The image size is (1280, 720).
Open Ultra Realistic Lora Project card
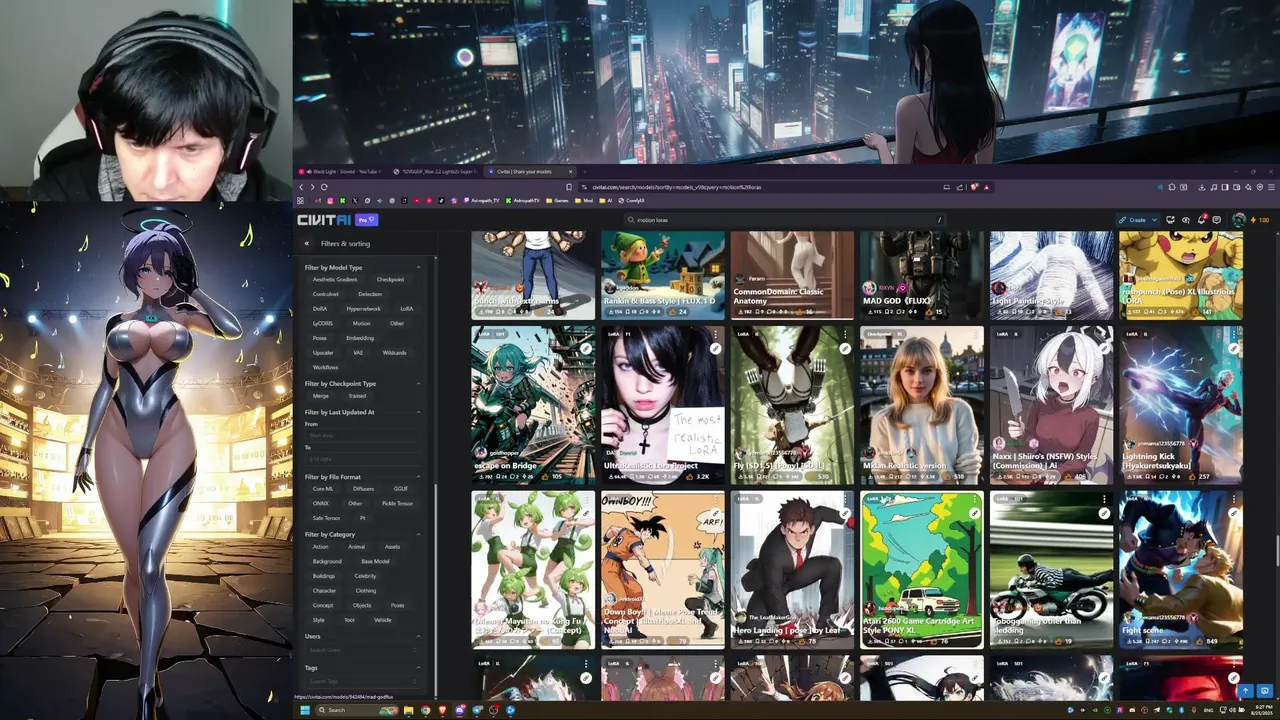[662, 404]
